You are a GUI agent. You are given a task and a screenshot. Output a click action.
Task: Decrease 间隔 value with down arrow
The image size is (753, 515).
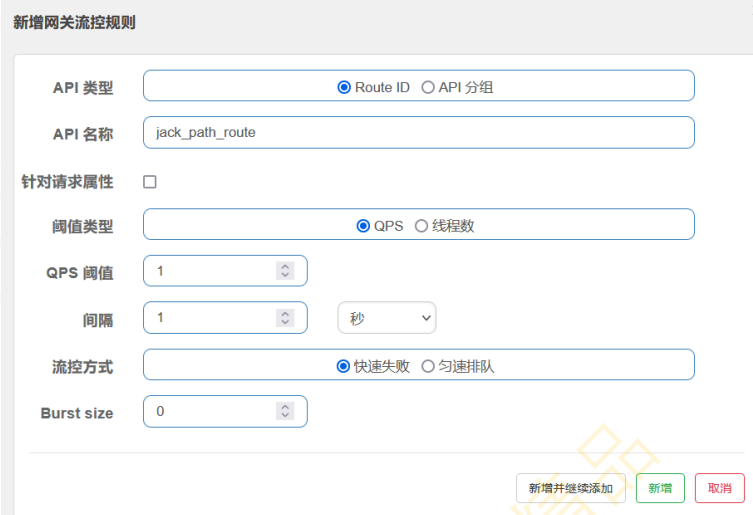[285, 322]
